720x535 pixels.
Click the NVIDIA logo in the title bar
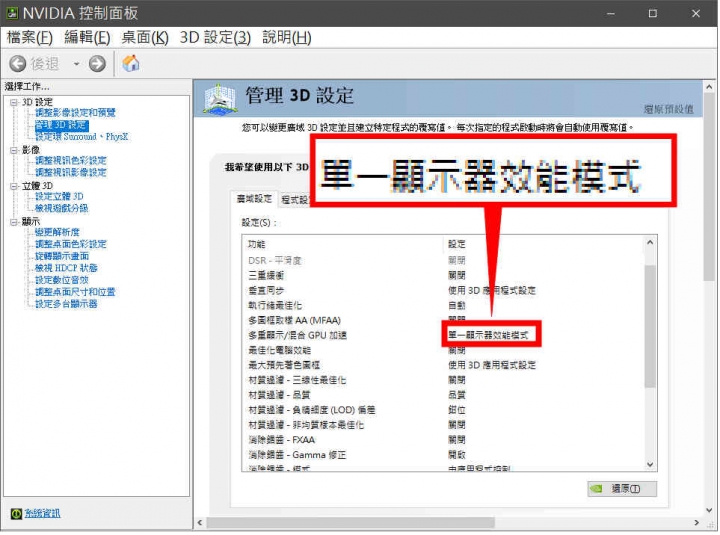coord(11,13)
